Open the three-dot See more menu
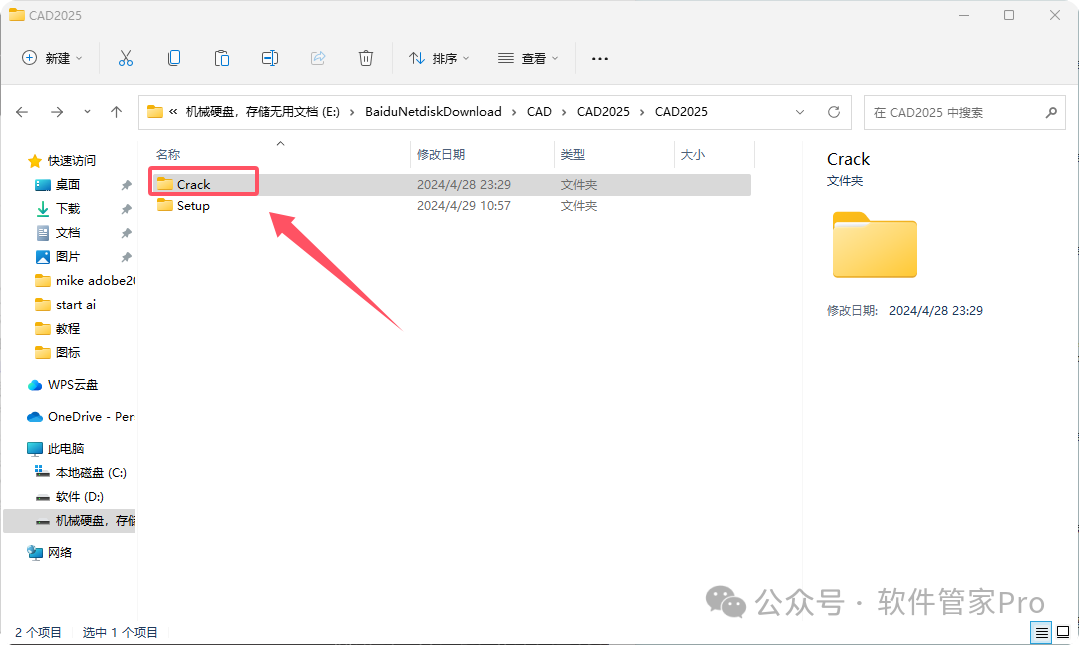Viewport: 1079px width, 645px height. coord(600,59)
